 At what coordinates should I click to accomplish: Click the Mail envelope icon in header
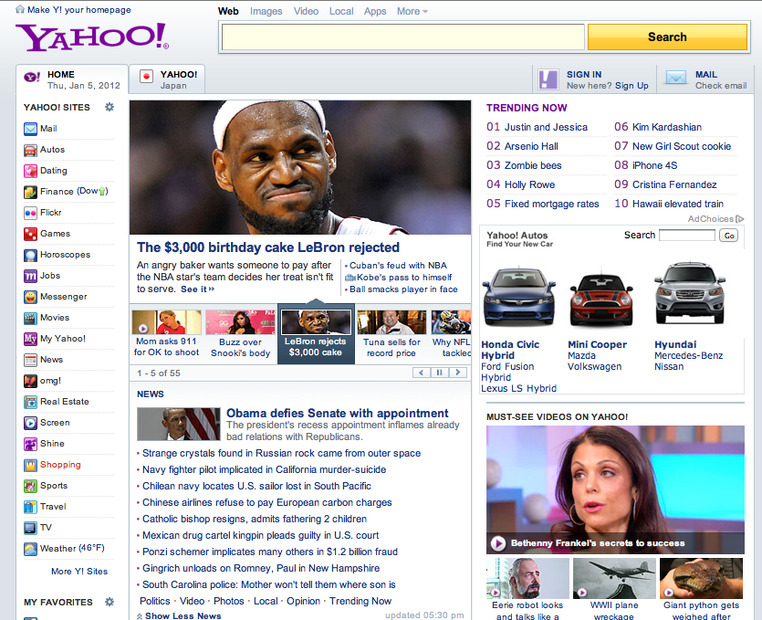pyautogui.click(x=675, y=78)
